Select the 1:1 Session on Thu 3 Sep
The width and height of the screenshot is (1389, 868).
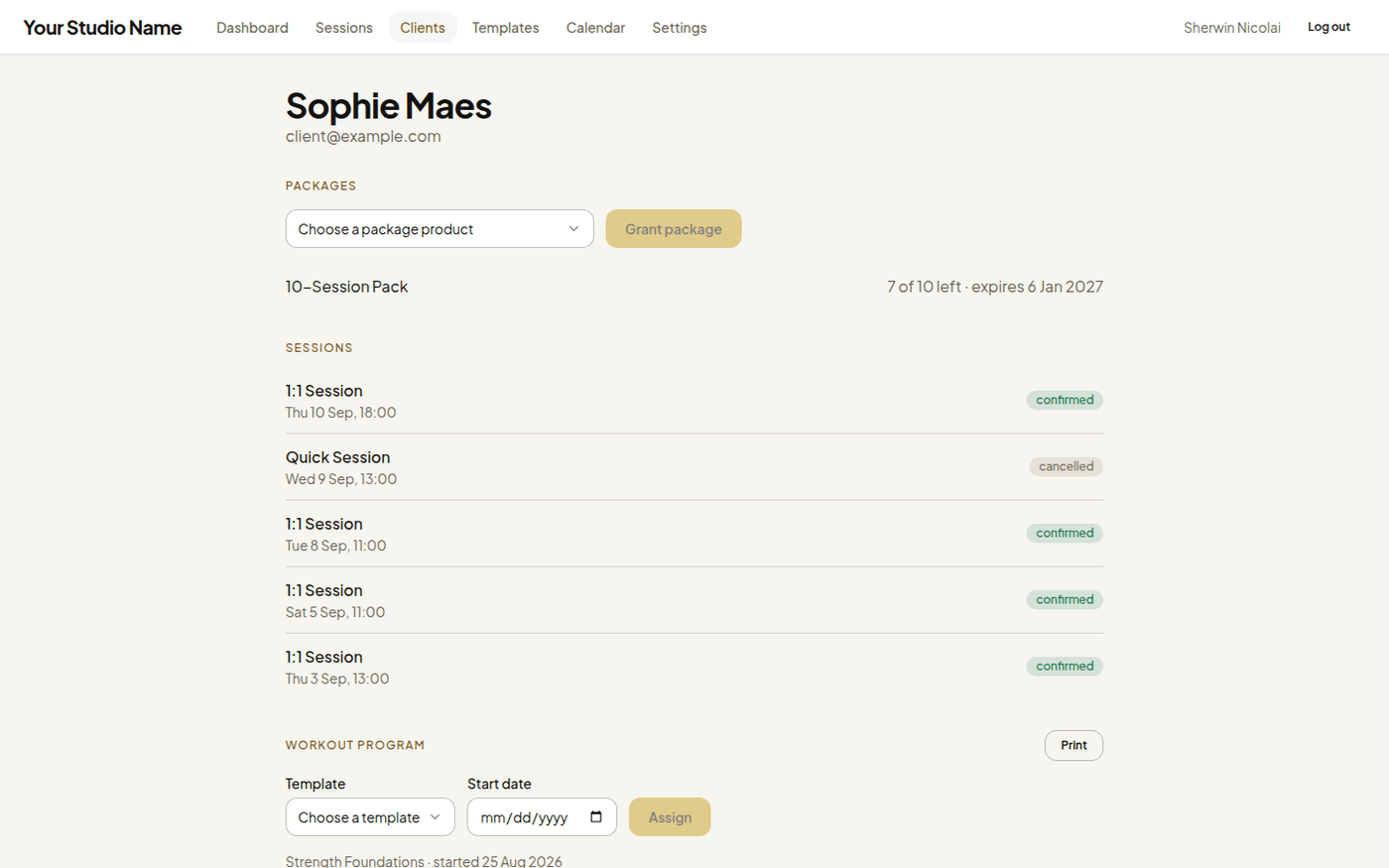(694, 667)
